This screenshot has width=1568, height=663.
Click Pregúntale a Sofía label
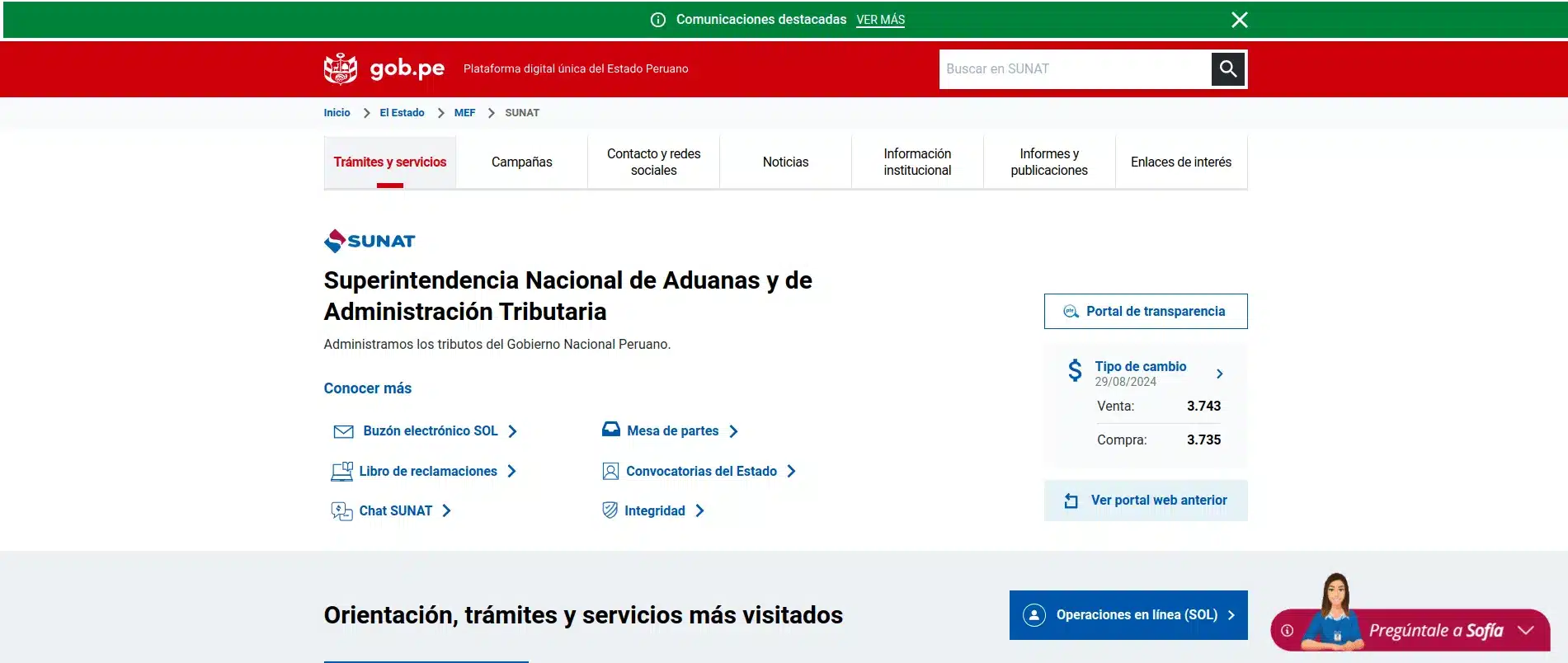point(1436,631)
